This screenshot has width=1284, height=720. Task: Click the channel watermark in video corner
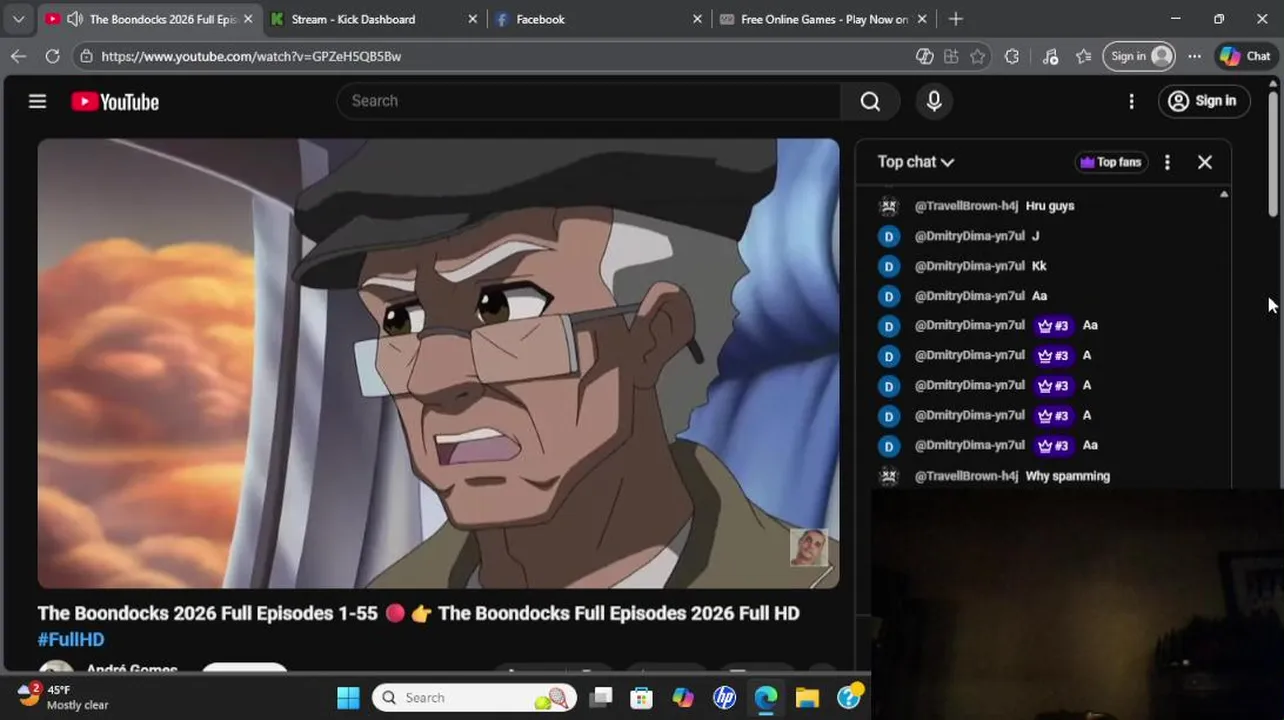click(808, 547)
